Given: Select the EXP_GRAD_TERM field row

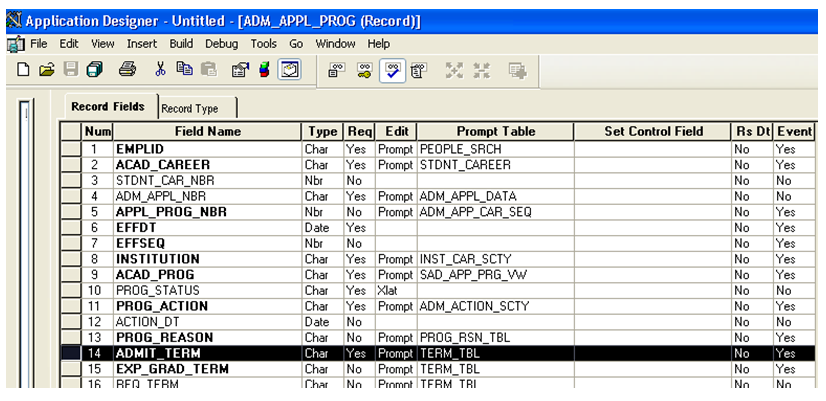Looking at the screenshot, I should coord(439,369).
